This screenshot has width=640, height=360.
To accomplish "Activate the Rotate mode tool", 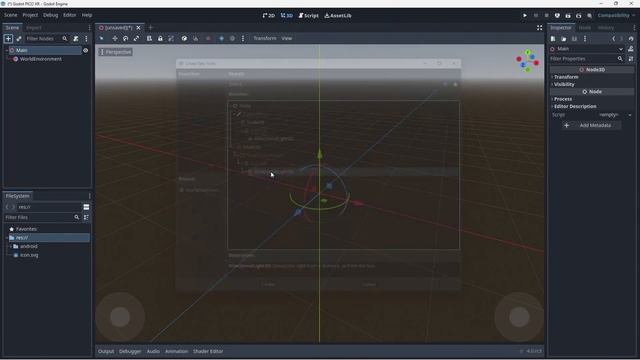I will pos(125,38).
